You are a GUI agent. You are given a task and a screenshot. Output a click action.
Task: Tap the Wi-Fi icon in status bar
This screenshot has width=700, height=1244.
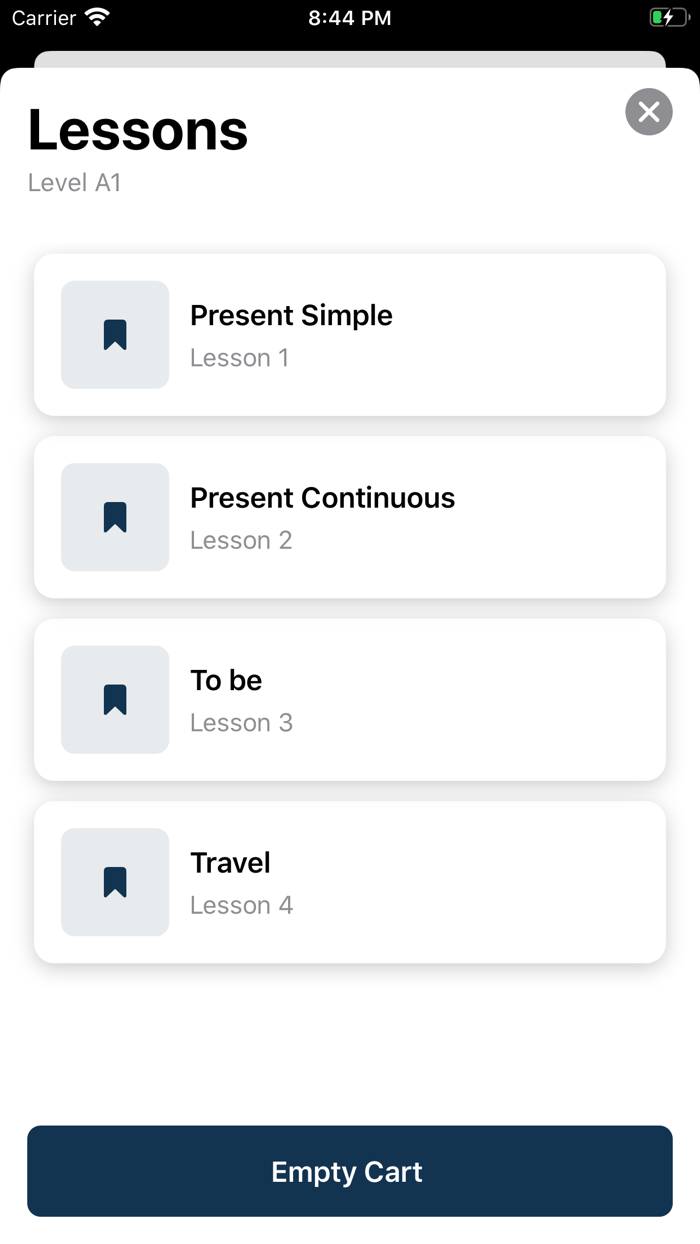tap(95, 16)
